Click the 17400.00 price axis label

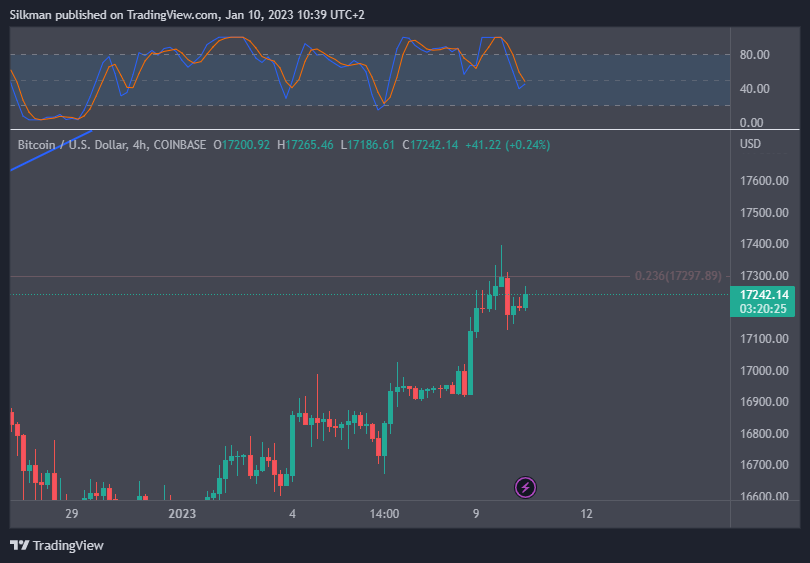tap(764, 244)
